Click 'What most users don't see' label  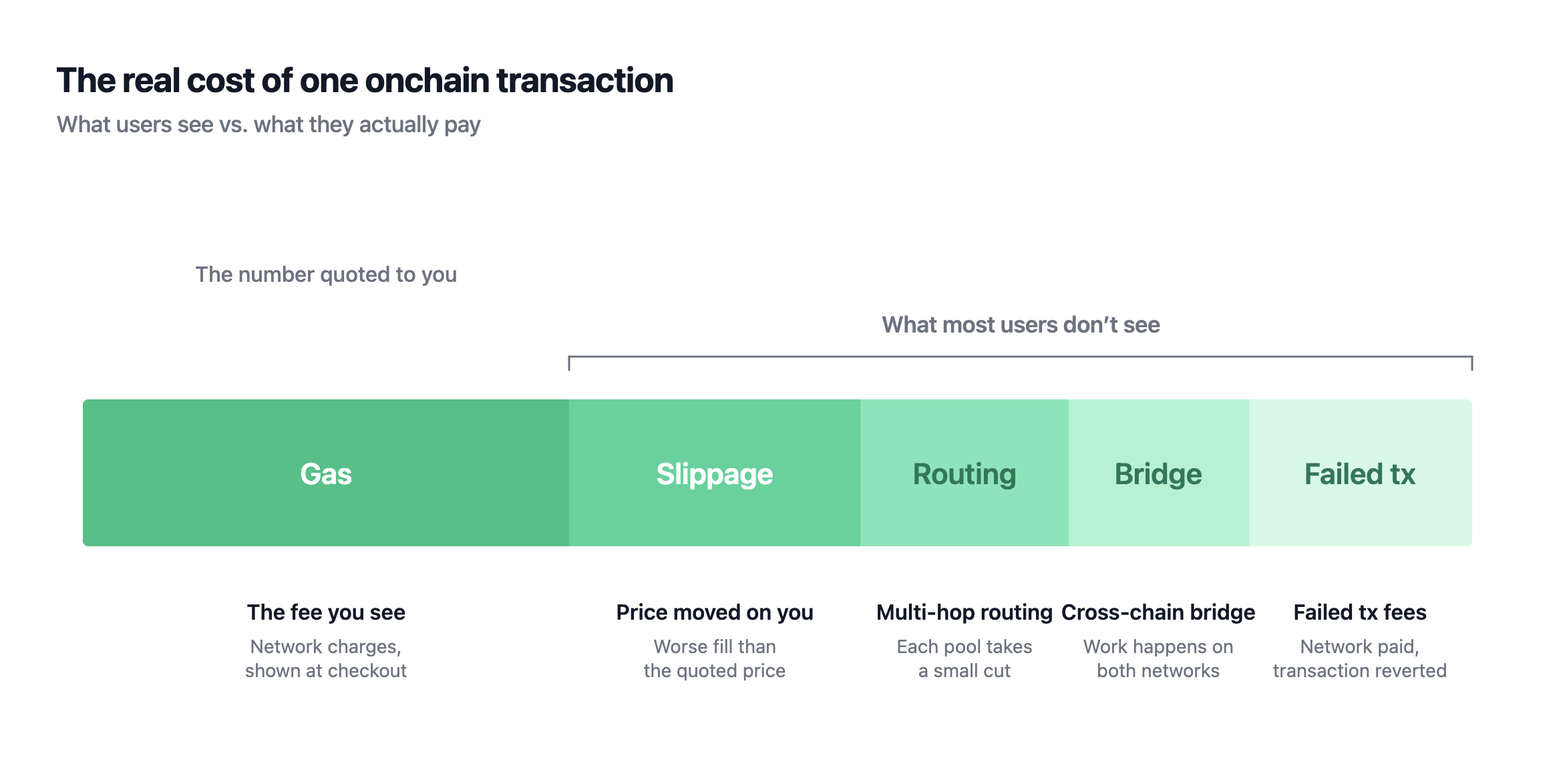pos(1021,325)
